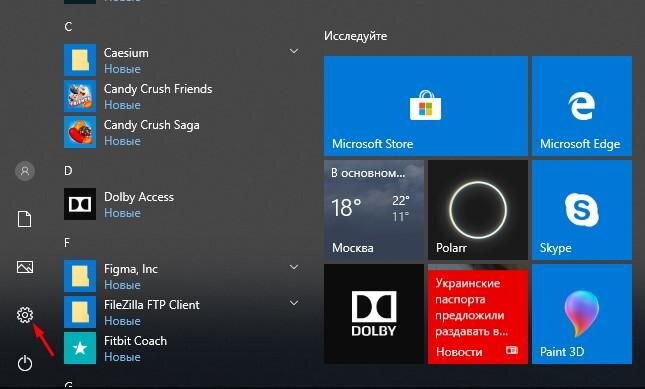Launch Candy Crush Friends app icon
The width and height of the screenshot is (645, 389).
pyautogui.click(x=80, y=96)
